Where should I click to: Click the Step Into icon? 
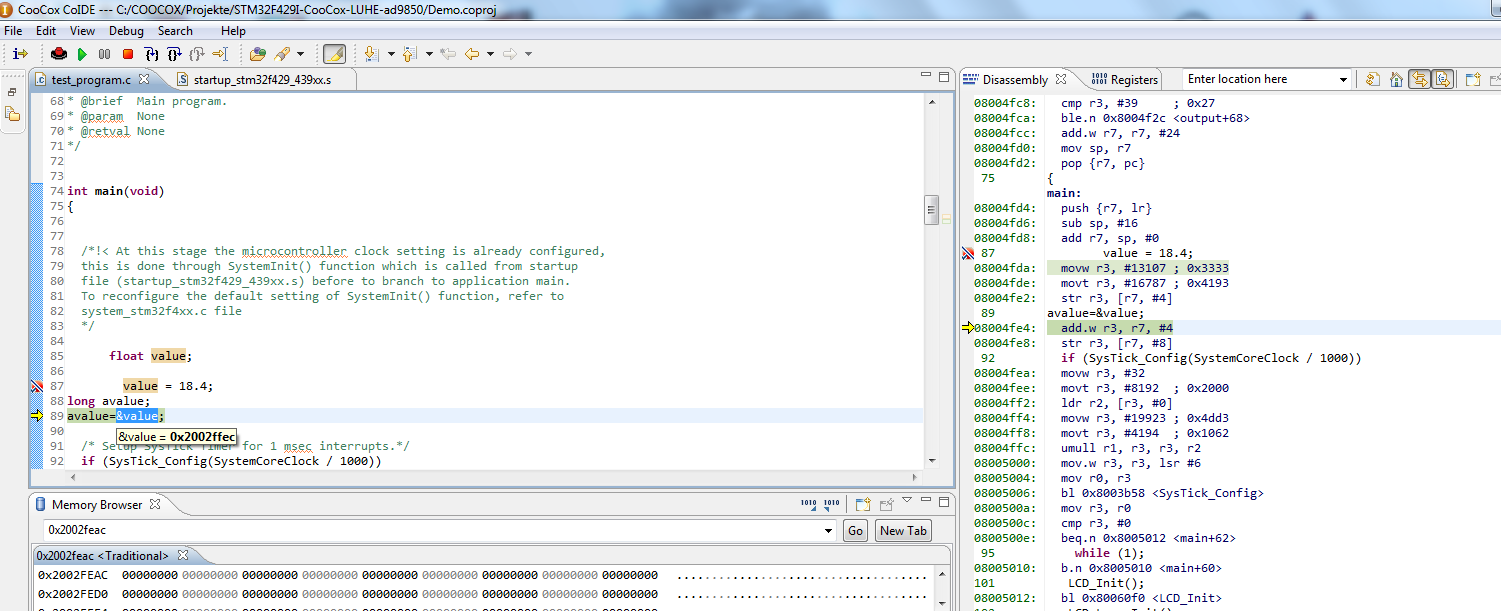tap(150, 54)
